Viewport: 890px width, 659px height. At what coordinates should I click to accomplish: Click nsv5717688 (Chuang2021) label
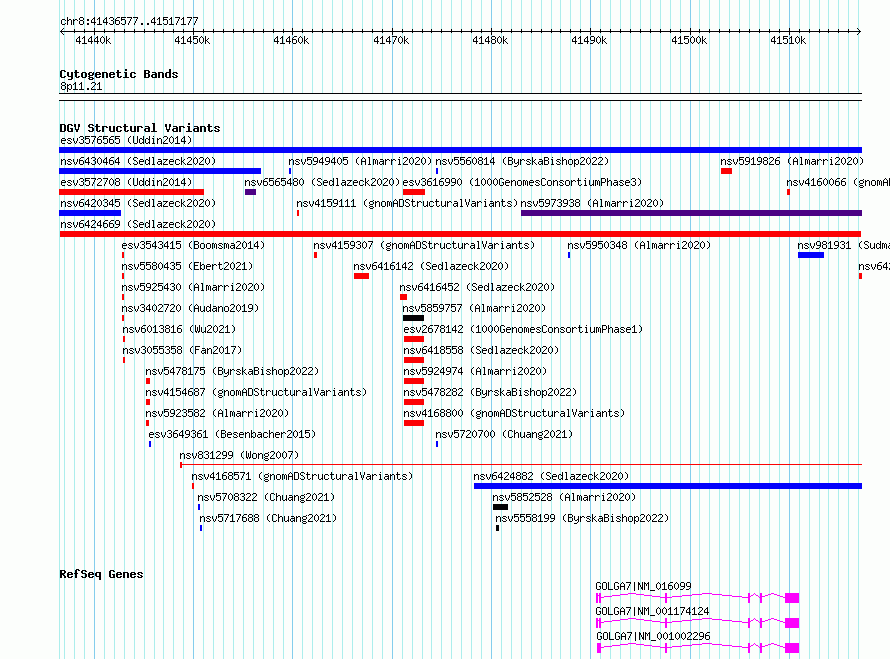(x=268, y=518)
